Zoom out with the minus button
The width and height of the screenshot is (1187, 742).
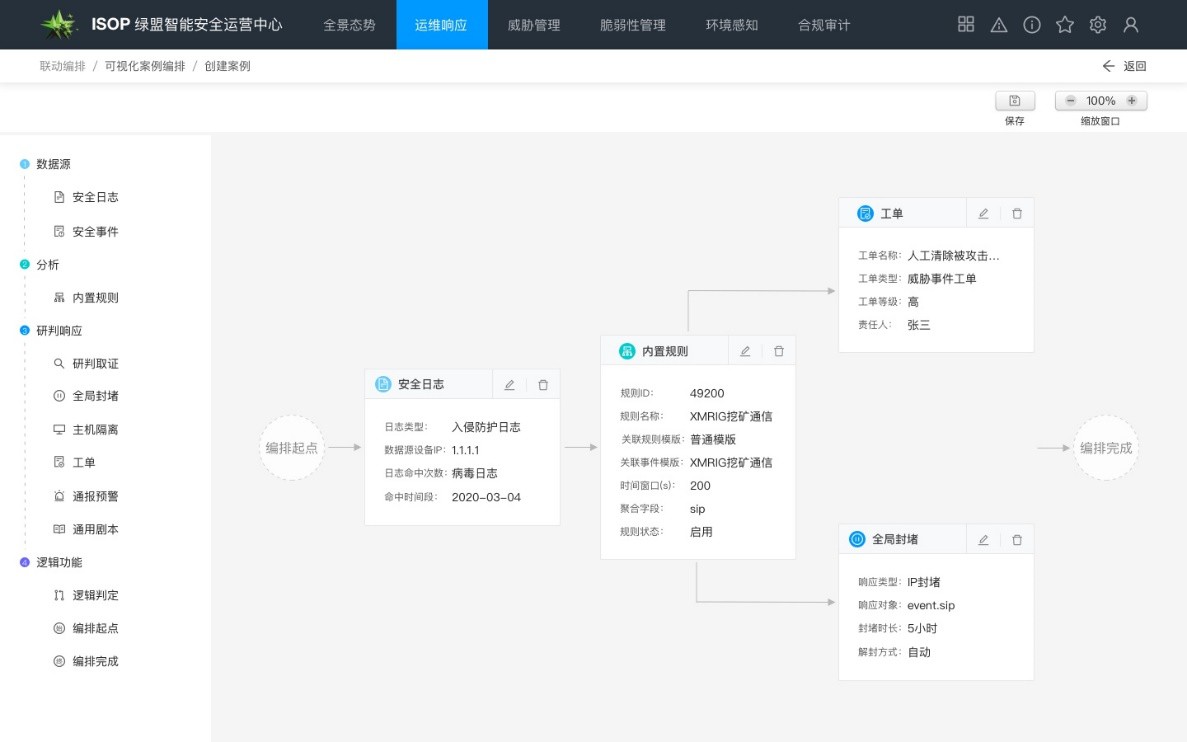[1071, 101]
